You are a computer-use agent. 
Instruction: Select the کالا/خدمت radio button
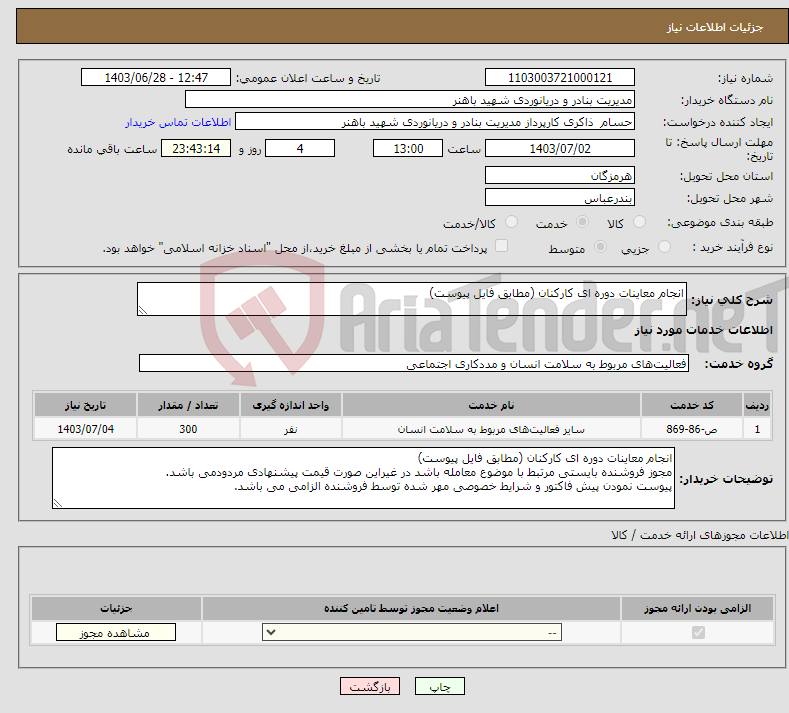tap(511, 222)
